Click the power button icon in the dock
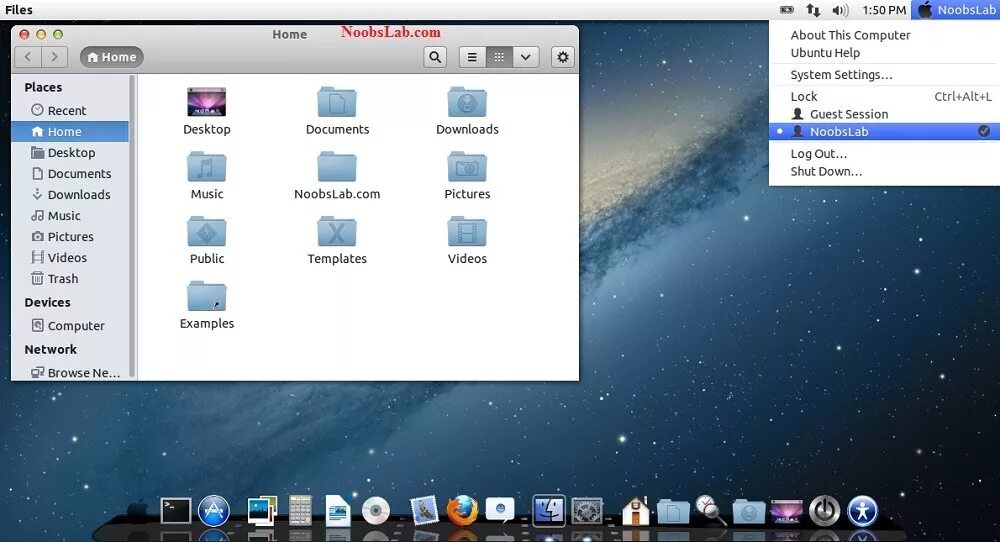 (825, 511)
